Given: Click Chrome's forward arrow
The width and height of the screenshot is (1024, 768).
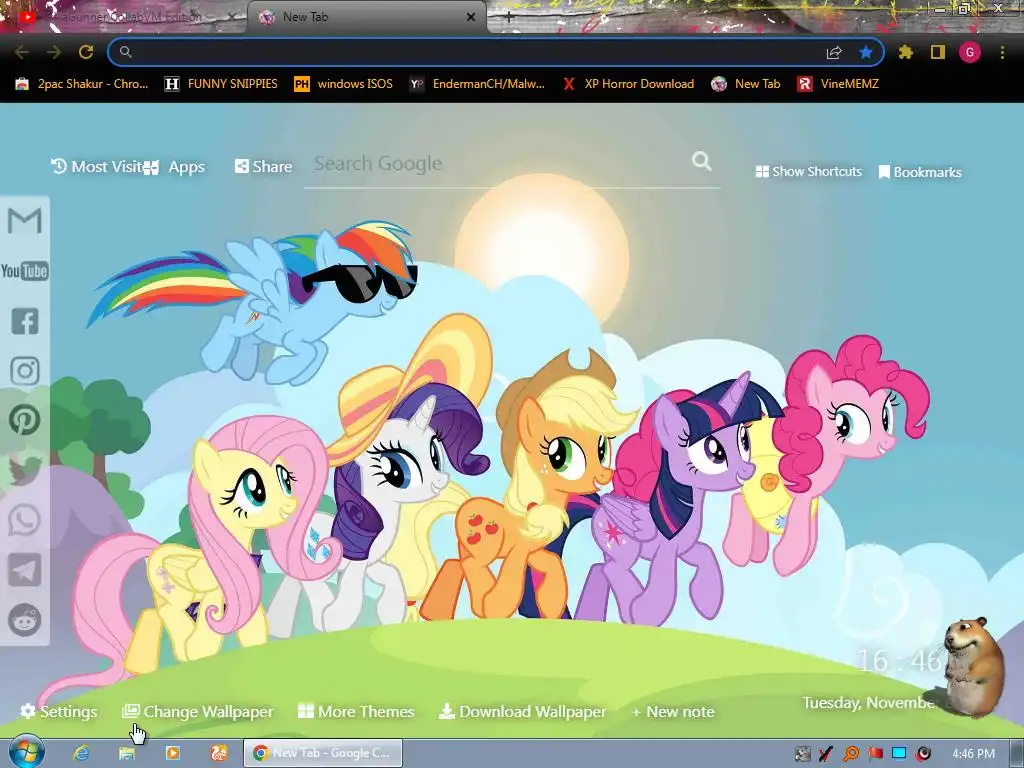Looking at the screenshot, I should click(54, 52).
